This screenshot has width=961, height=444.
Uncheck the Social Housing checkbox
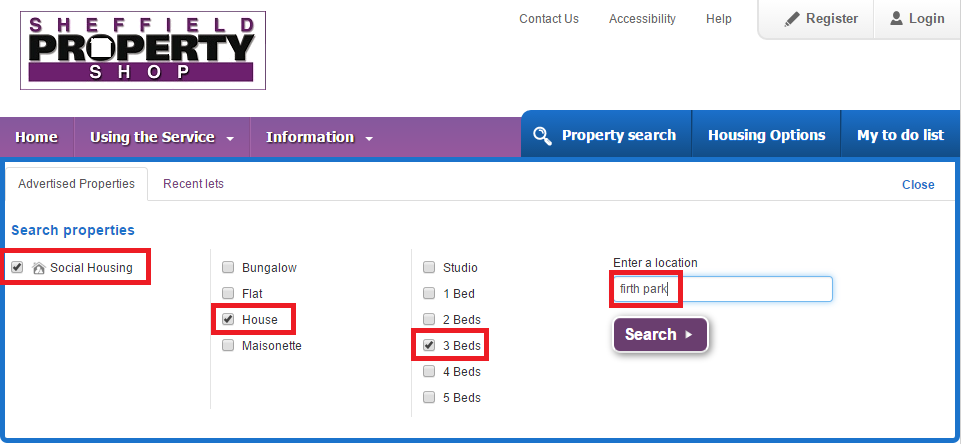click(17, 267)
